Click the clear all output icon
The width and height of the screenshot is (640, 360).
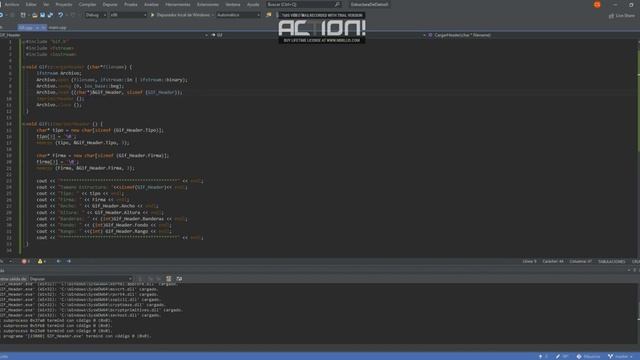(x=169, y=279)
